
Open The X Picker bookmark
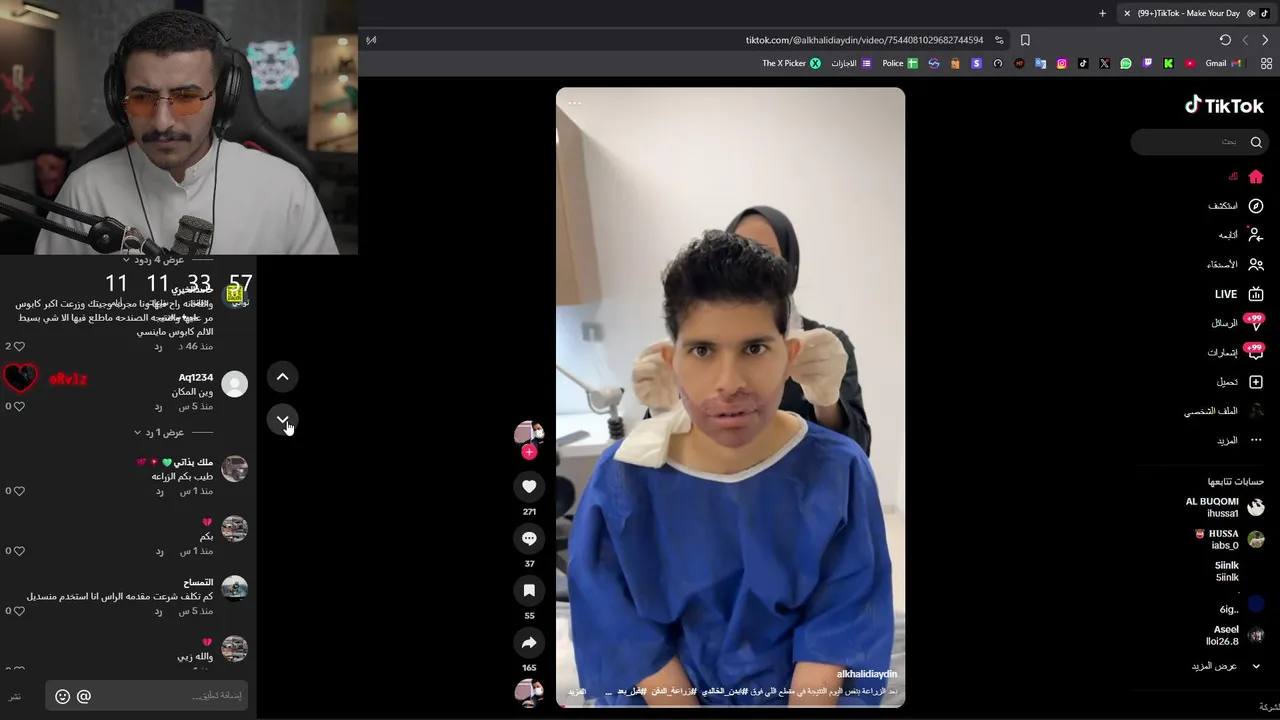[791, 63]
